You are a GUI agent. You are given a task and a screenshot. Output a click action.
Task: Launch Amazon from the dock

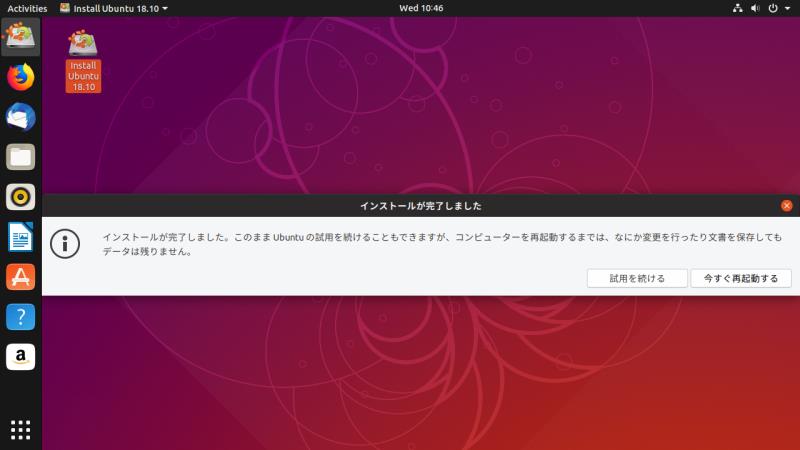[20, 357]
